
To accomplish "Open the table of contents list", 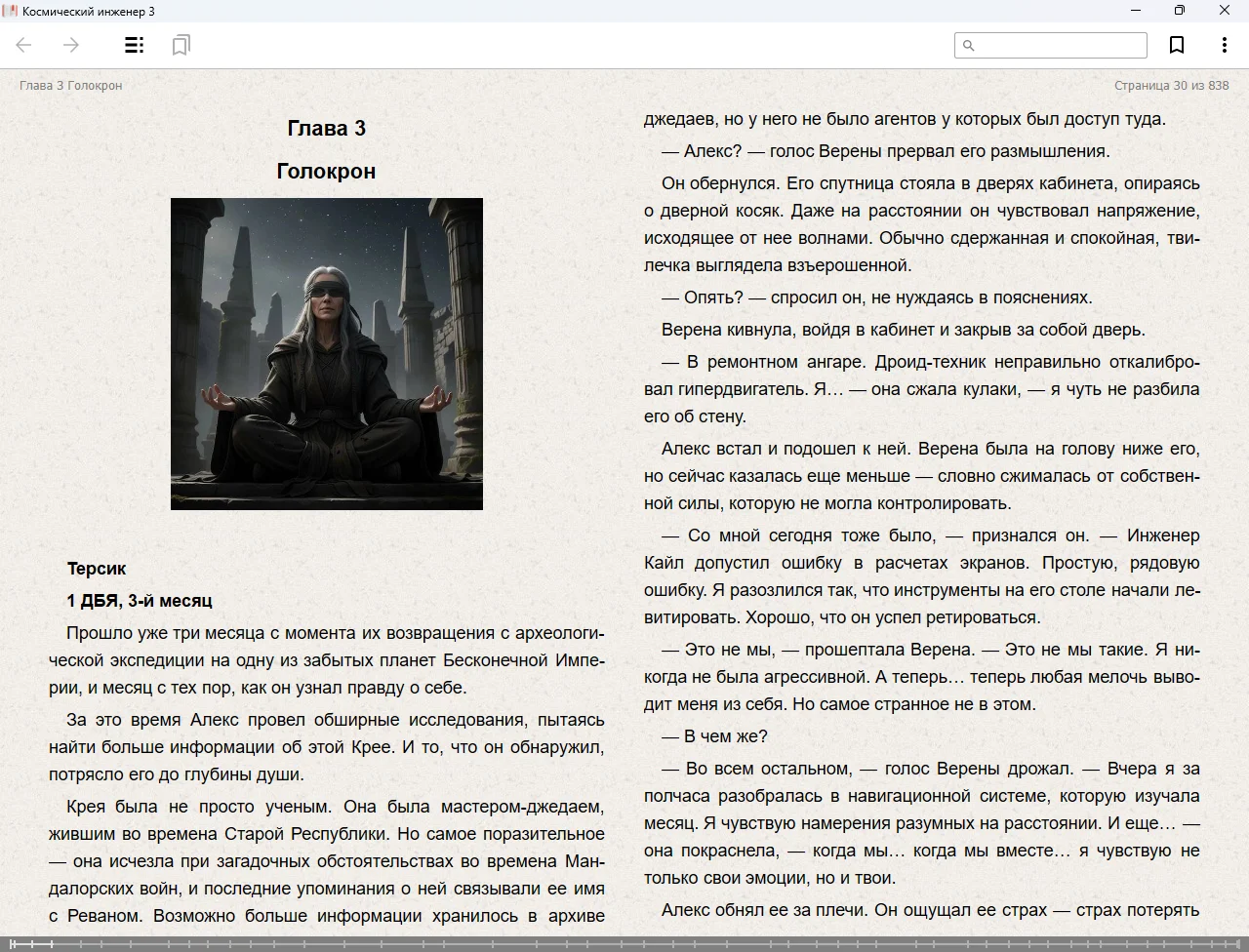I will 135,45.
